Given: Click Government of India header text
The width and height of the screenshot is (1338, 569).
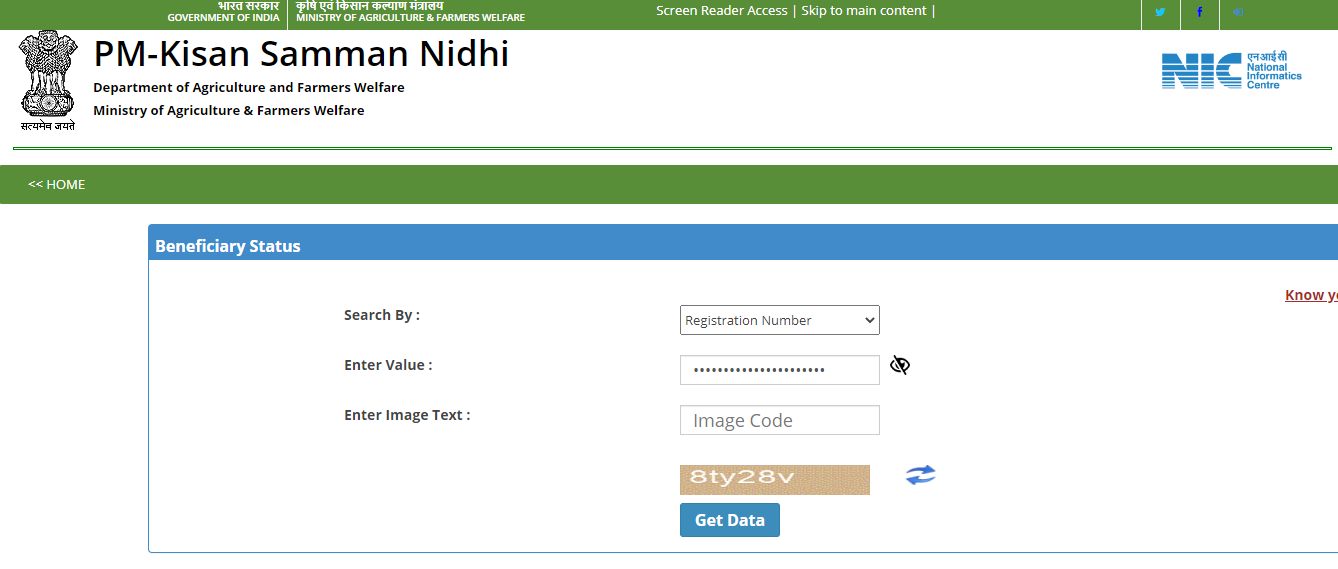Looking at the screenshot, I should coord(223,18).
